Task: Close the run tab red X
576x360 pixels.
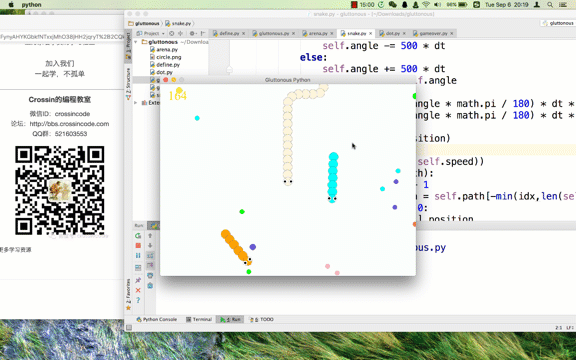Action: point(138,290)
